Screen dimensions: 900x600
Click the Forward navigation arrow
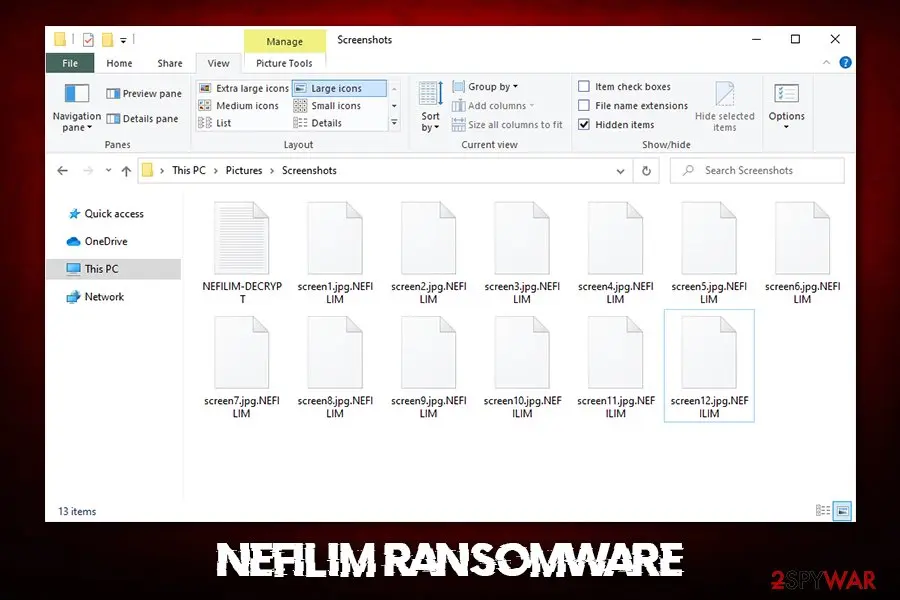pyautogui.click(x=88, y=171)
